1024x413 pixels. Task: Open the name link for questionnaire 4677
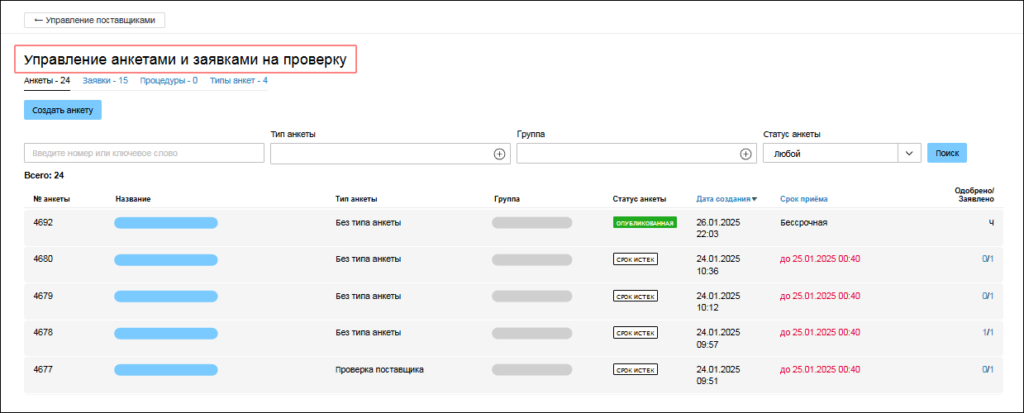pyautogui.click(x=166, y=369)
